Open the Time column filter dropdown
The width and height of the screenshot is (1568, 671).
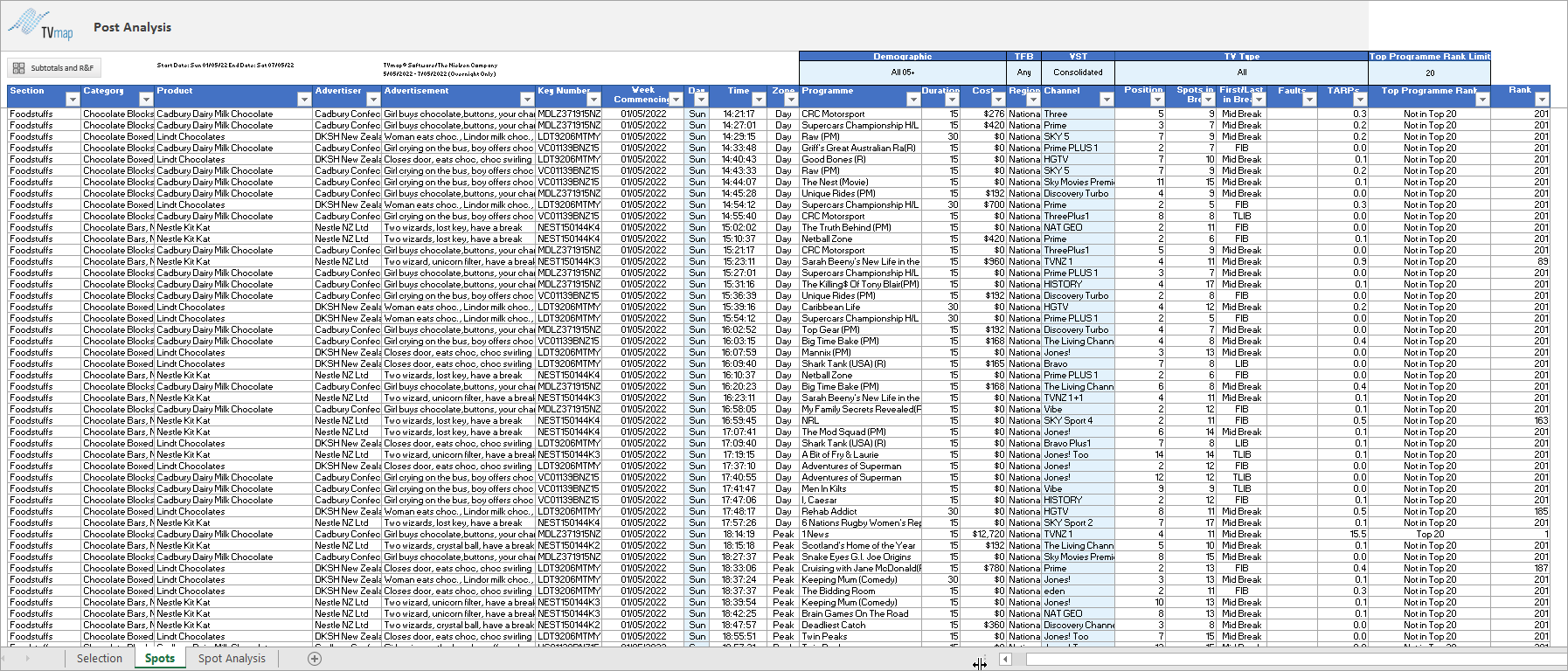(x=759, y=100)
